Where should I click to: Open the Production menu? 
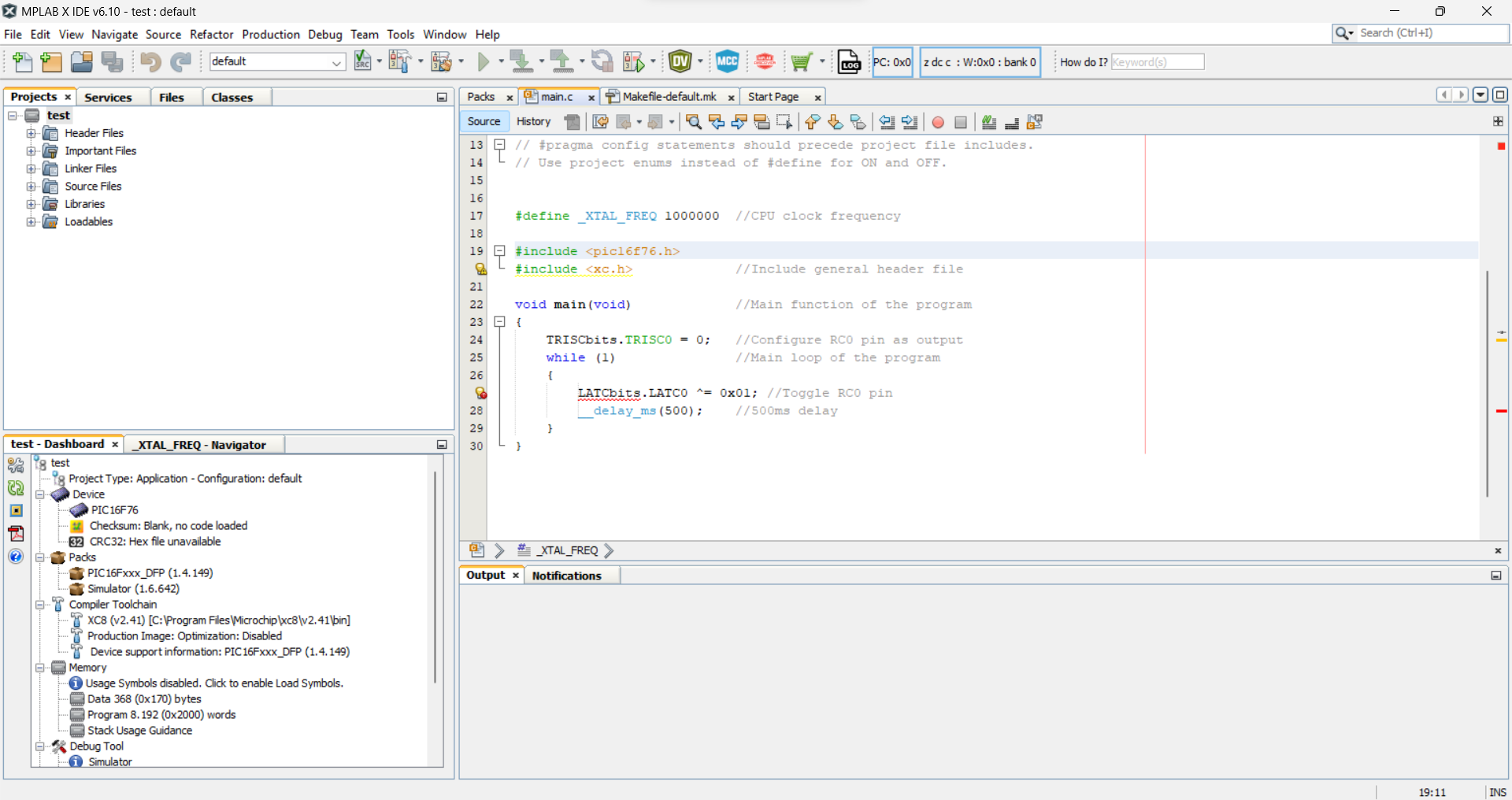pos(270,34)
